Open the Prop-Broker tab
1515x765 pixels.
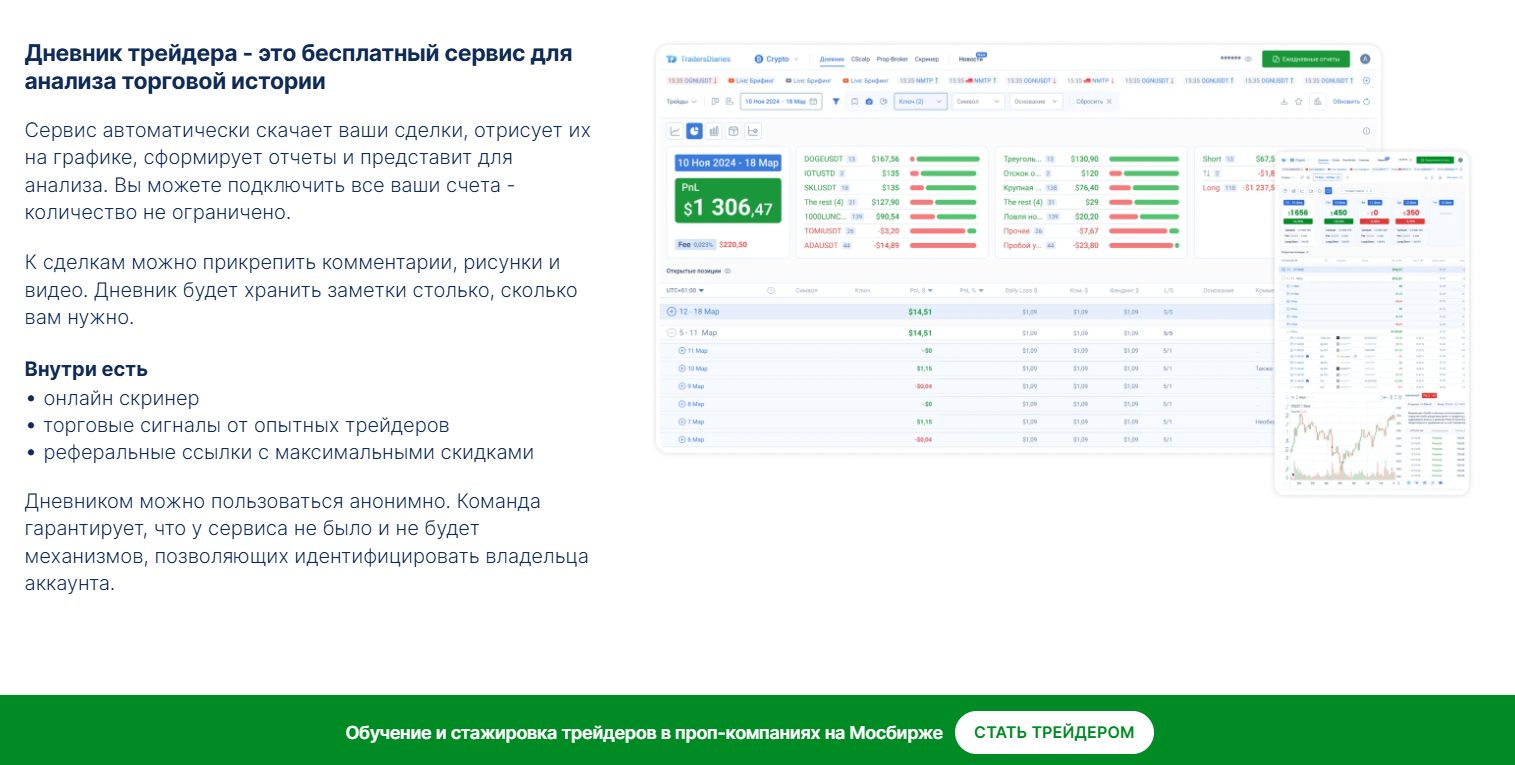[x=891, y=59]
